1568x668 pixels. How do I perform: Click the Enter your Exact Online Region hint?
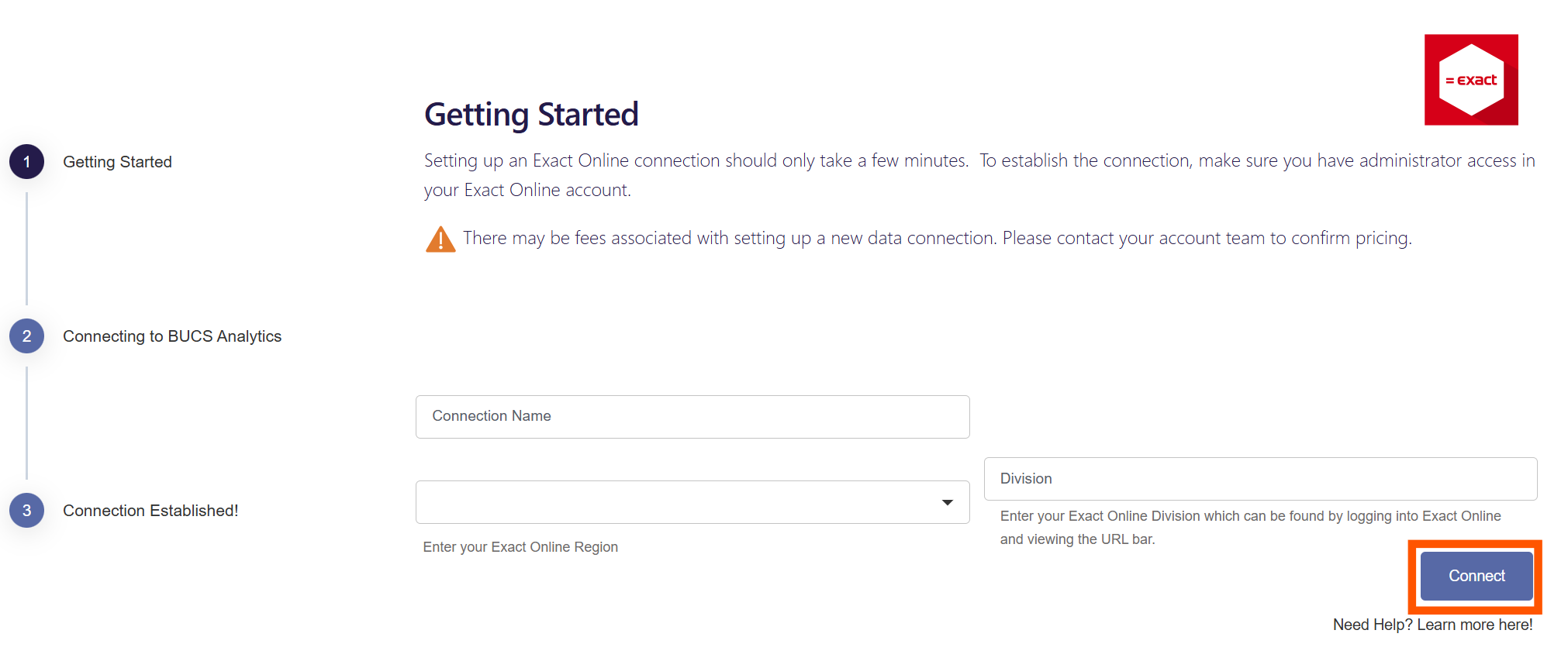[520, 547]
